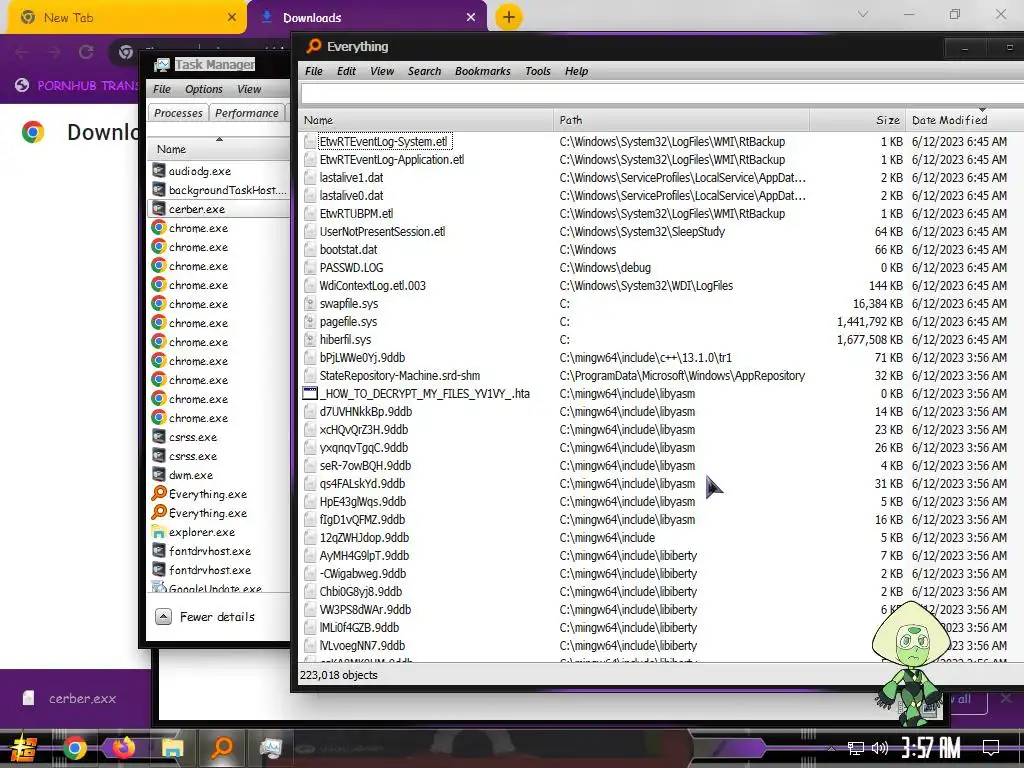Open the Tools menu in Everything
The width and height of the screenshot is (1024, 768).
pos(537,71)
